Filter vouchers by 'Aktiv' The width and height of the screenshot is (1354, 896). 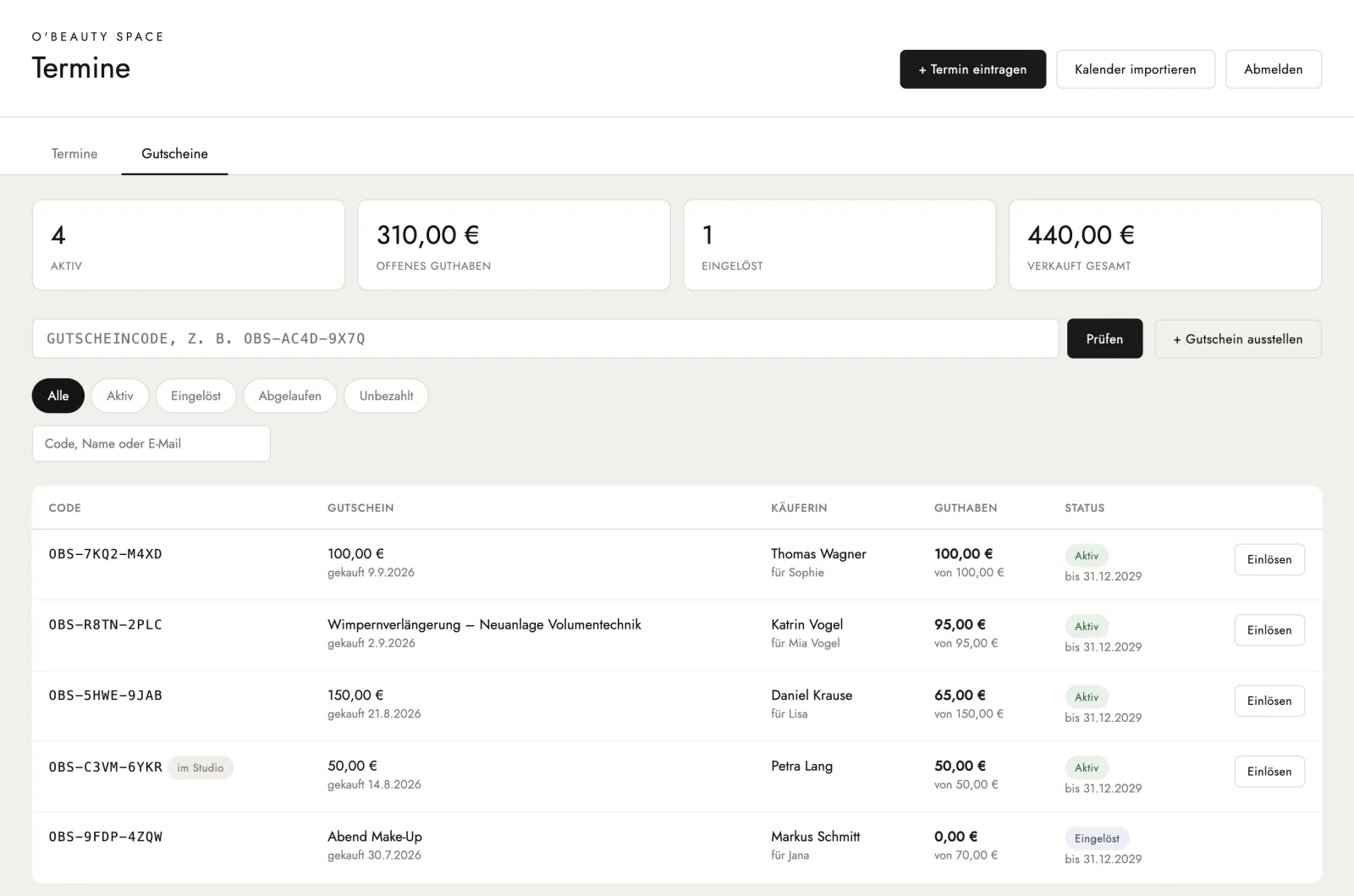[120, 396]
